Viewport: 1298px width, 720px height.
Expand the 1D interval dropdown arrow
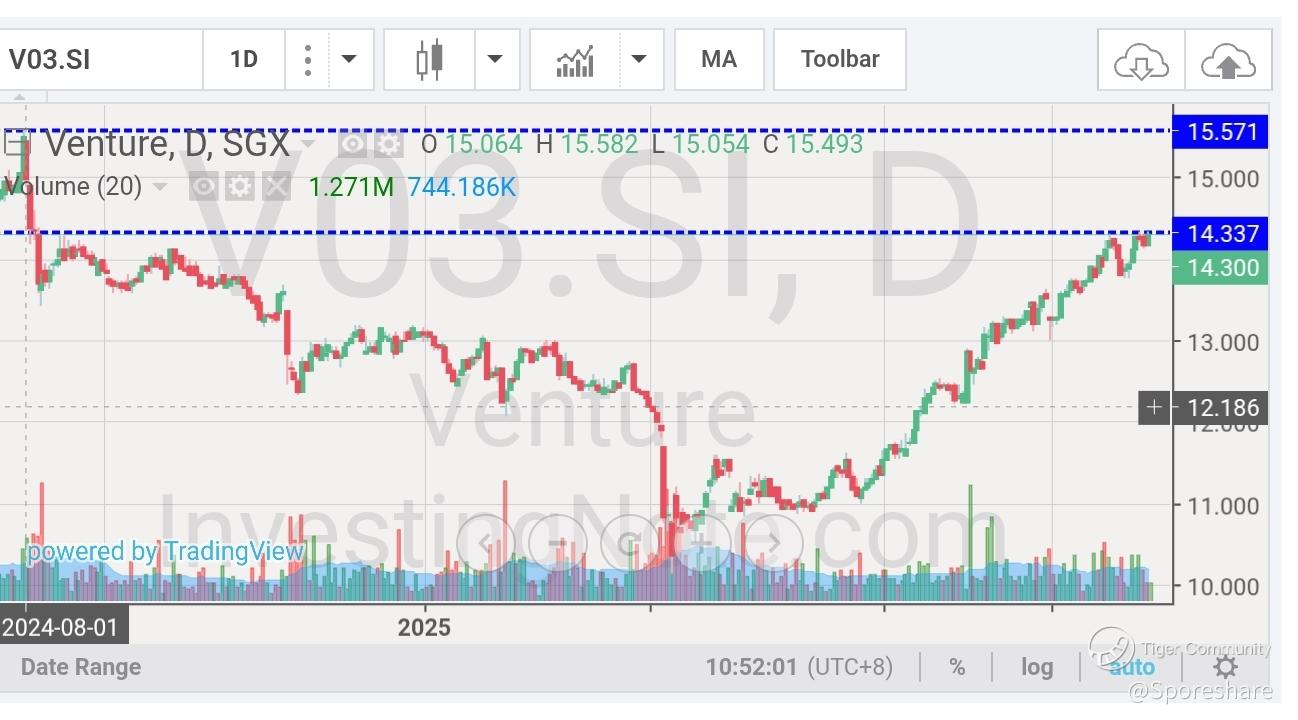tap(349, 59)
